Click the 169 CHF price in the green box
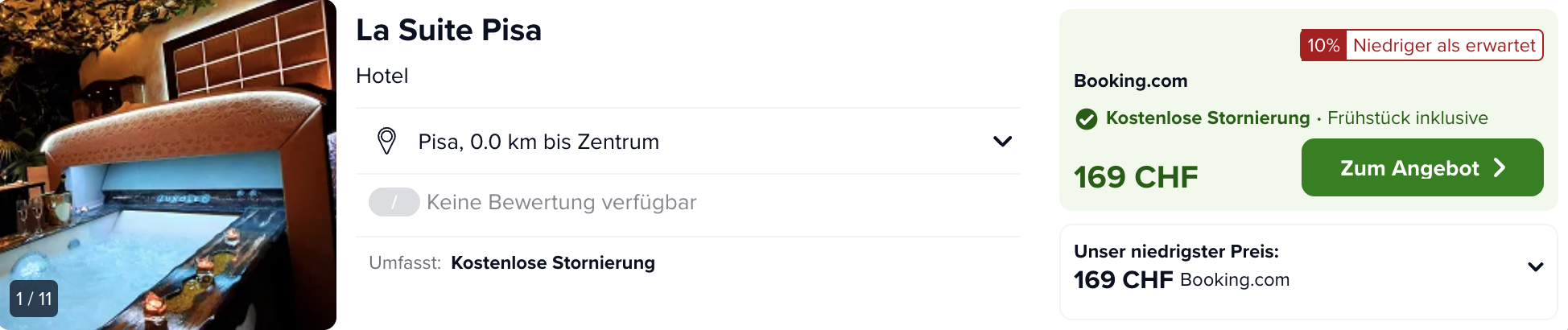 coord(1136,177)
